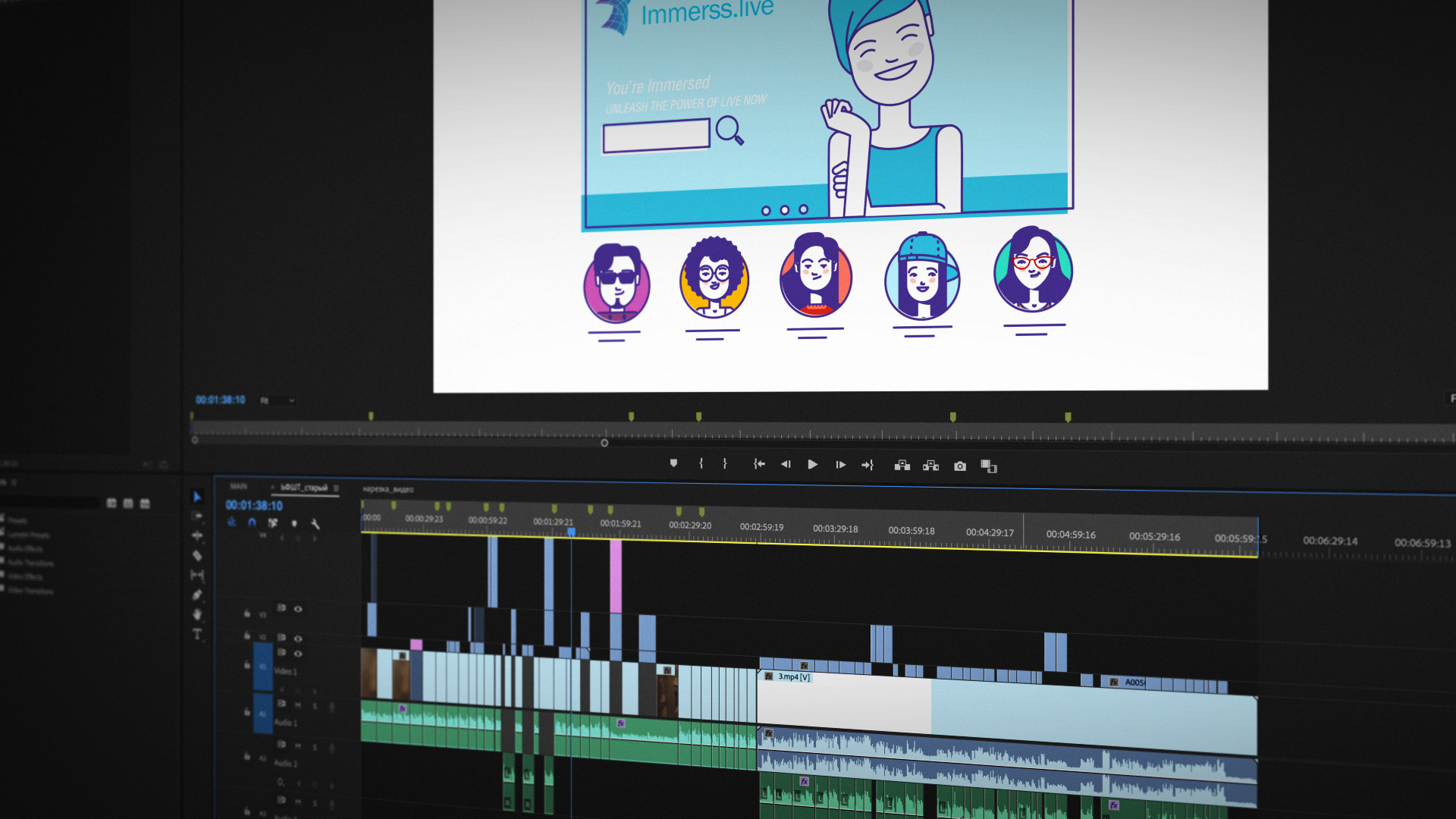Select the Slip tool
Screen dimensions: 1456x819
click(197, 575)
